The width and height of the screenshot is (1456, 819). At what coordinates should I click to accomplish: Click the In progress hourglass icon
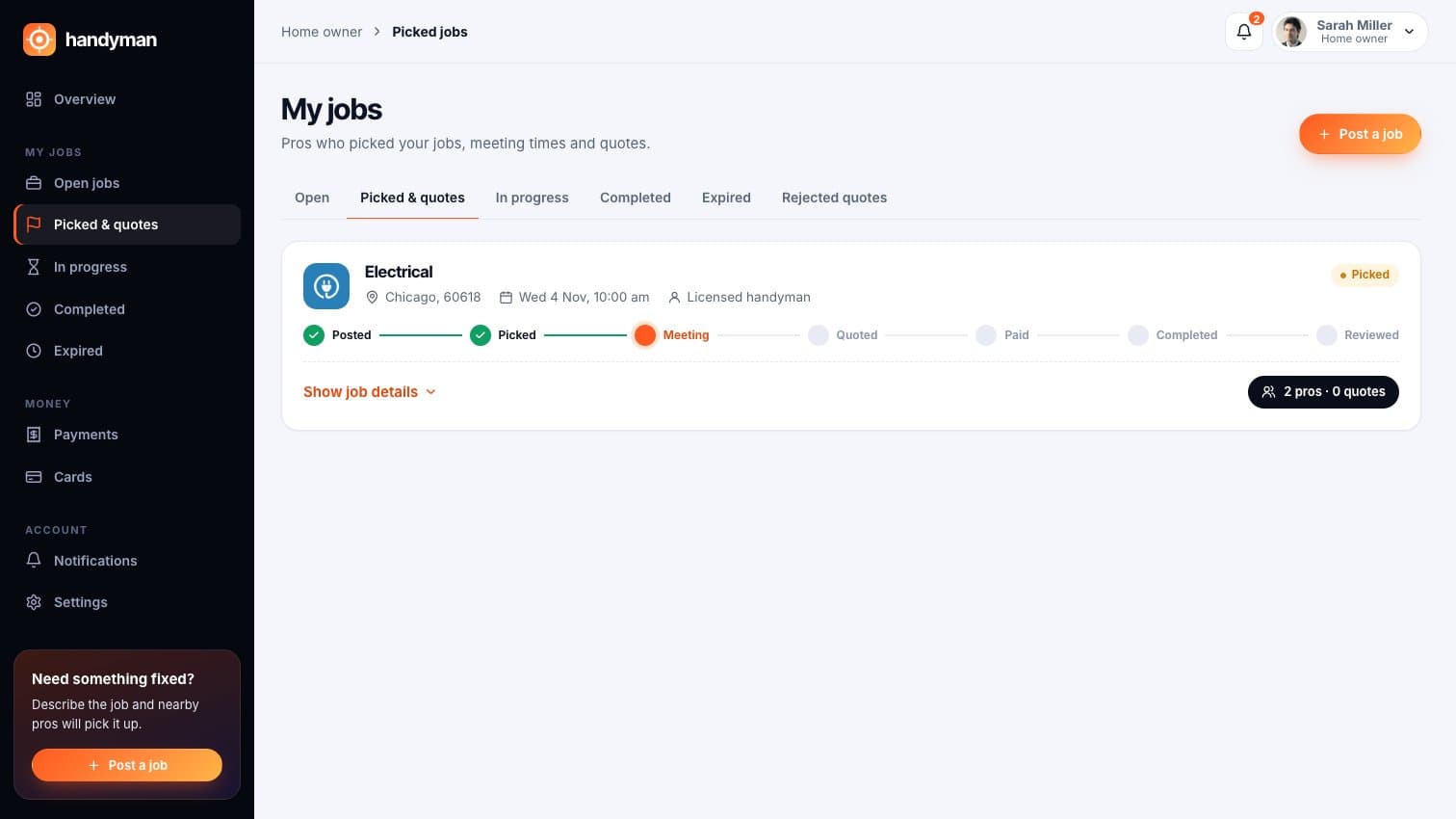coord(34,267)
